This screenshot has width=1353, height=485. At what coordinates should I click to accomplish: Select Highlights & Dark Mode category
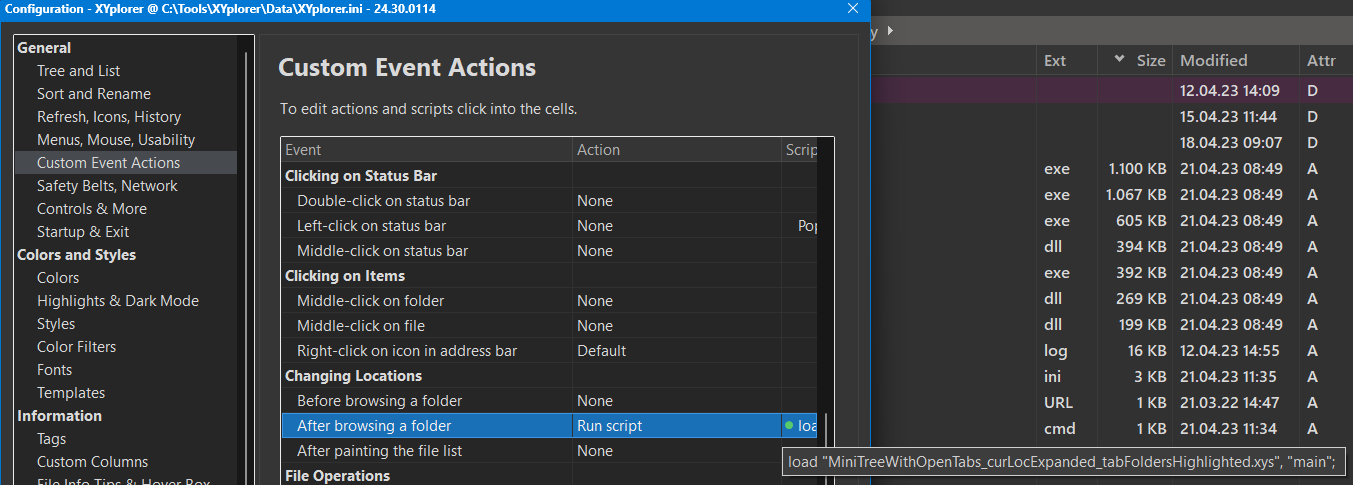click(x=118, y=301)
